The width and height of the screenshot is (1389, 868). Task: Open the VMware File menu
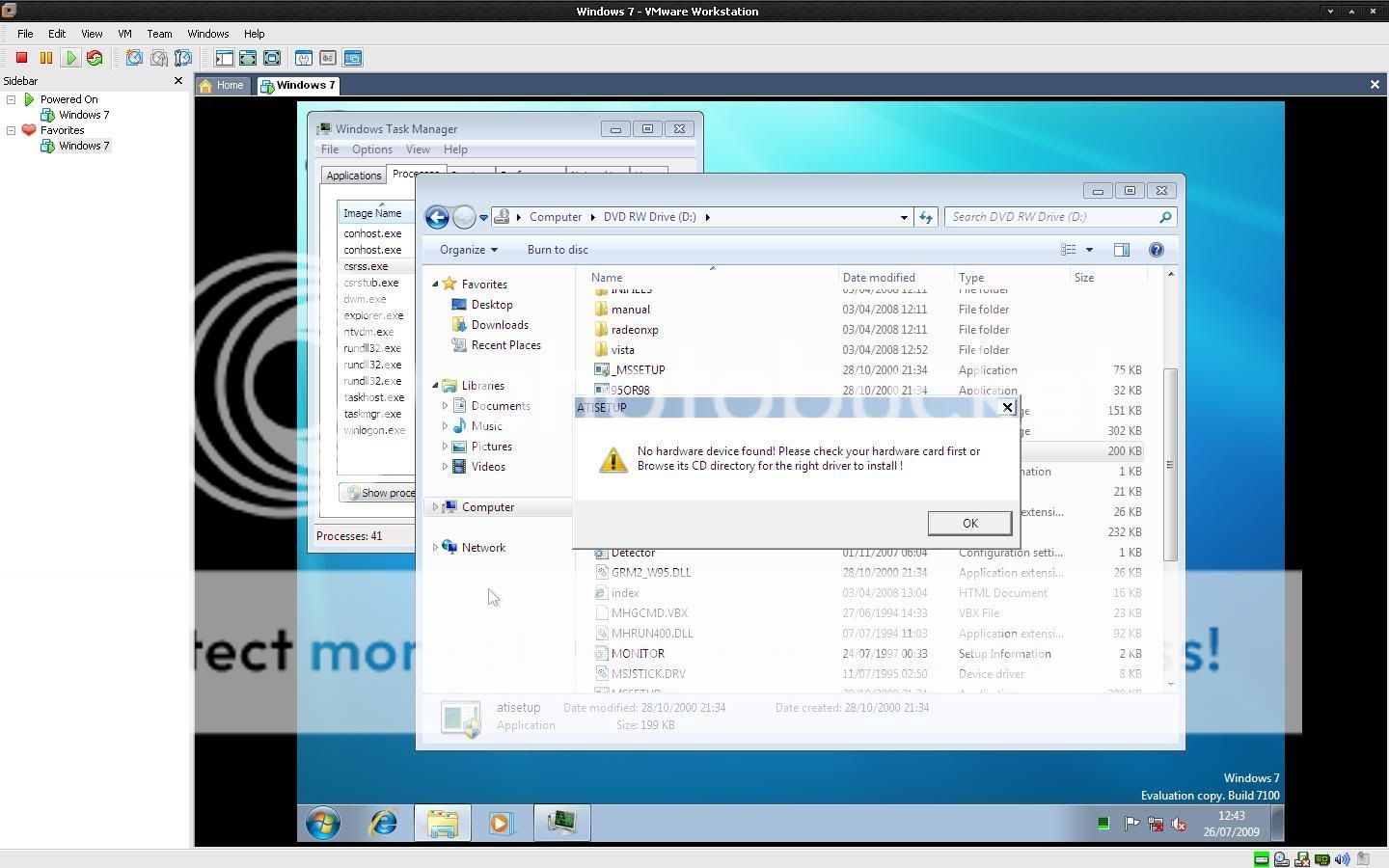click(x=25, y=34)
